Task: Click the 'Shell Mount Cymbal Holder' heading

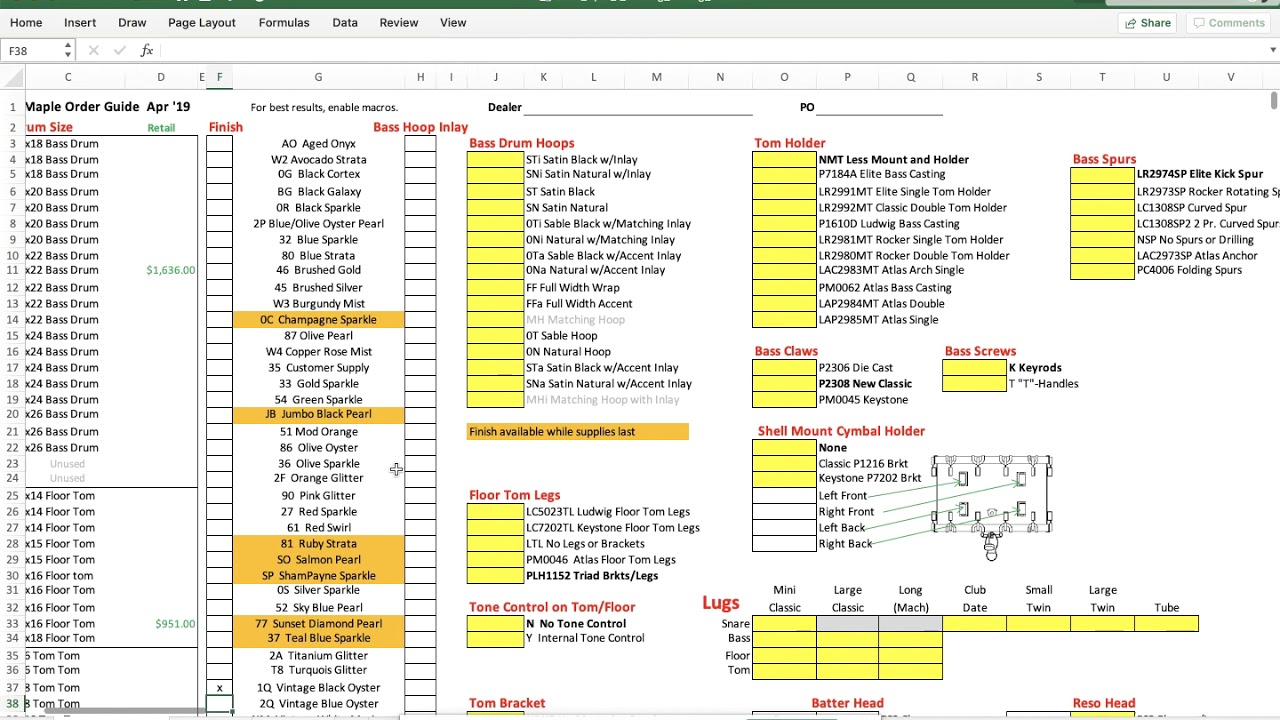Action: (x=841, y=431)
